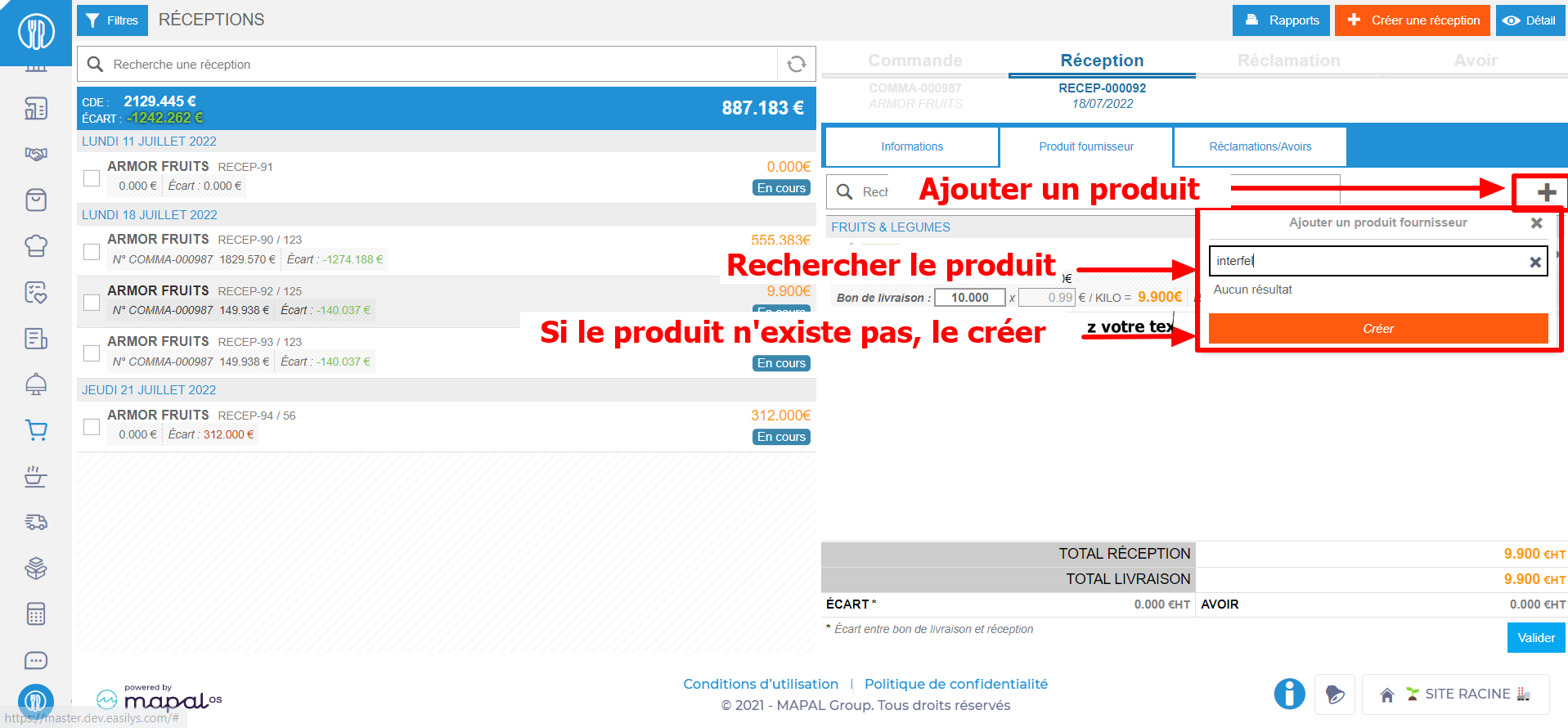
Task: Tick the checkbox for RECEP-94 / 56
Action: pyautogui.click(x=92, y=426)
